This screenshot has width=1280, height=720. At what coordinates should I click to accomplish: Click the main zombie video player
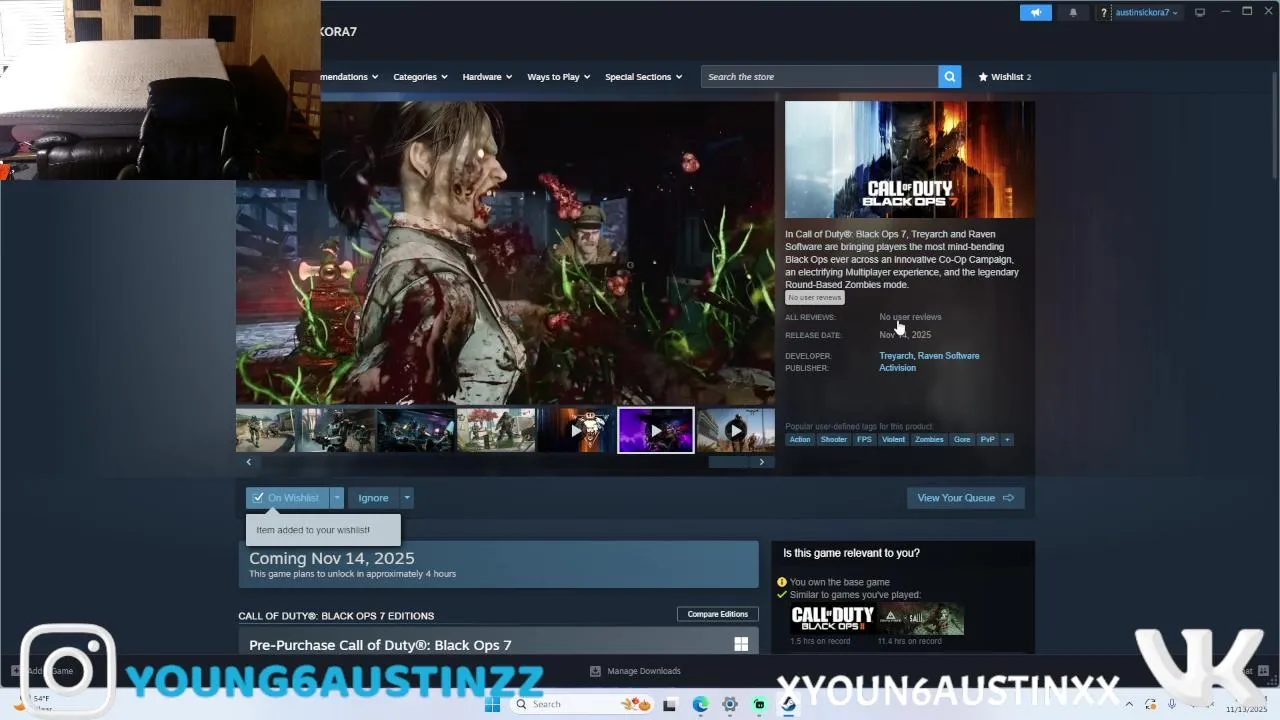point(505,253)
